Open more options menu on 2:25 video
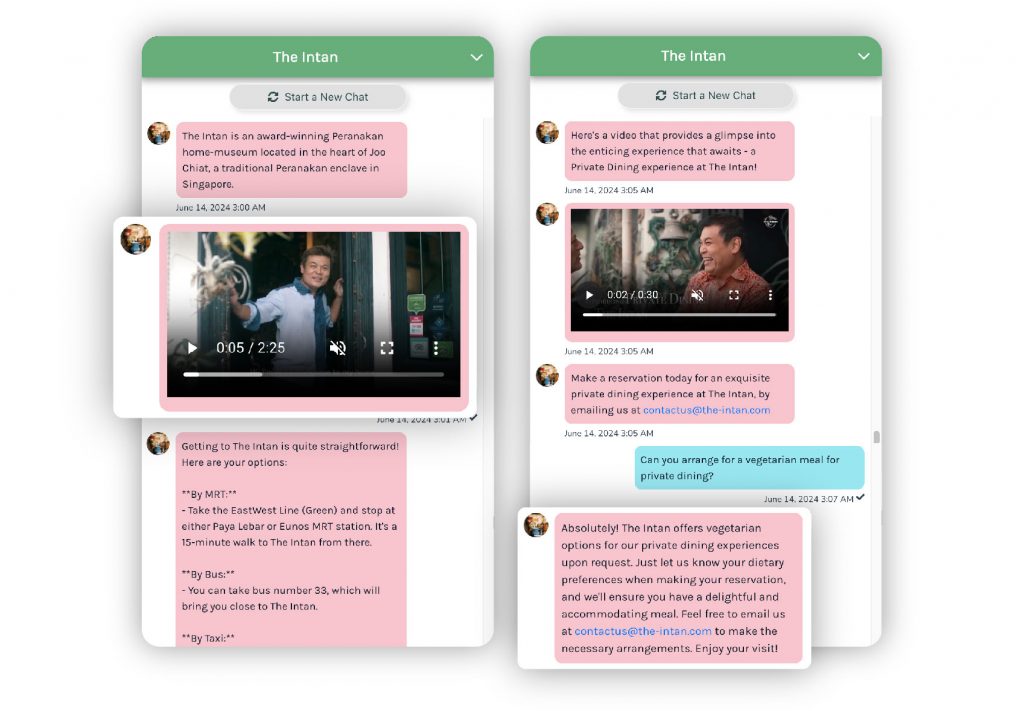Image resolution: width=1024 pixels, height=711 pixels. pyautogui.click(x=436, y=348)
